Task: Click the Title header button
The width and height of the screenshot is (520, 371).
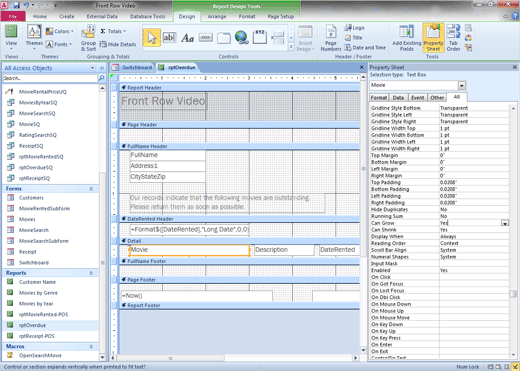Action: (x=353, y=38)
